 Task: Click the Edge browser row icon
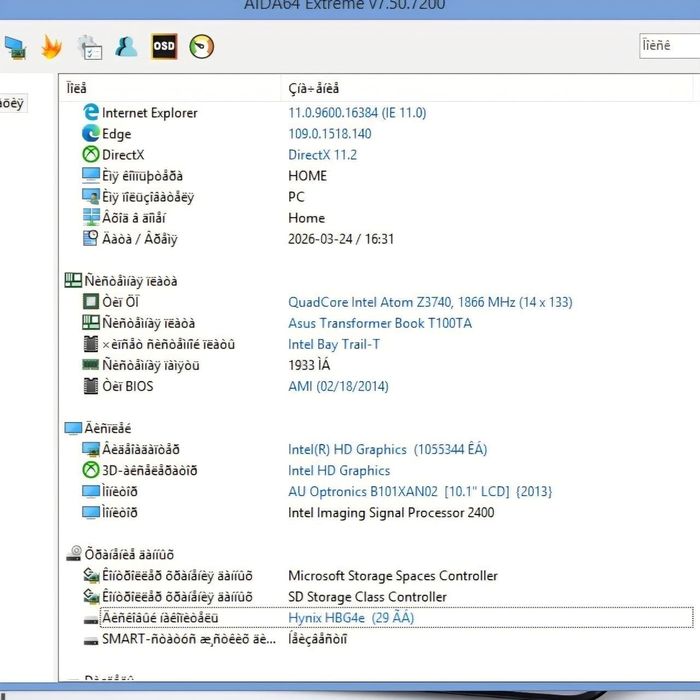click(x=91, y=133)
